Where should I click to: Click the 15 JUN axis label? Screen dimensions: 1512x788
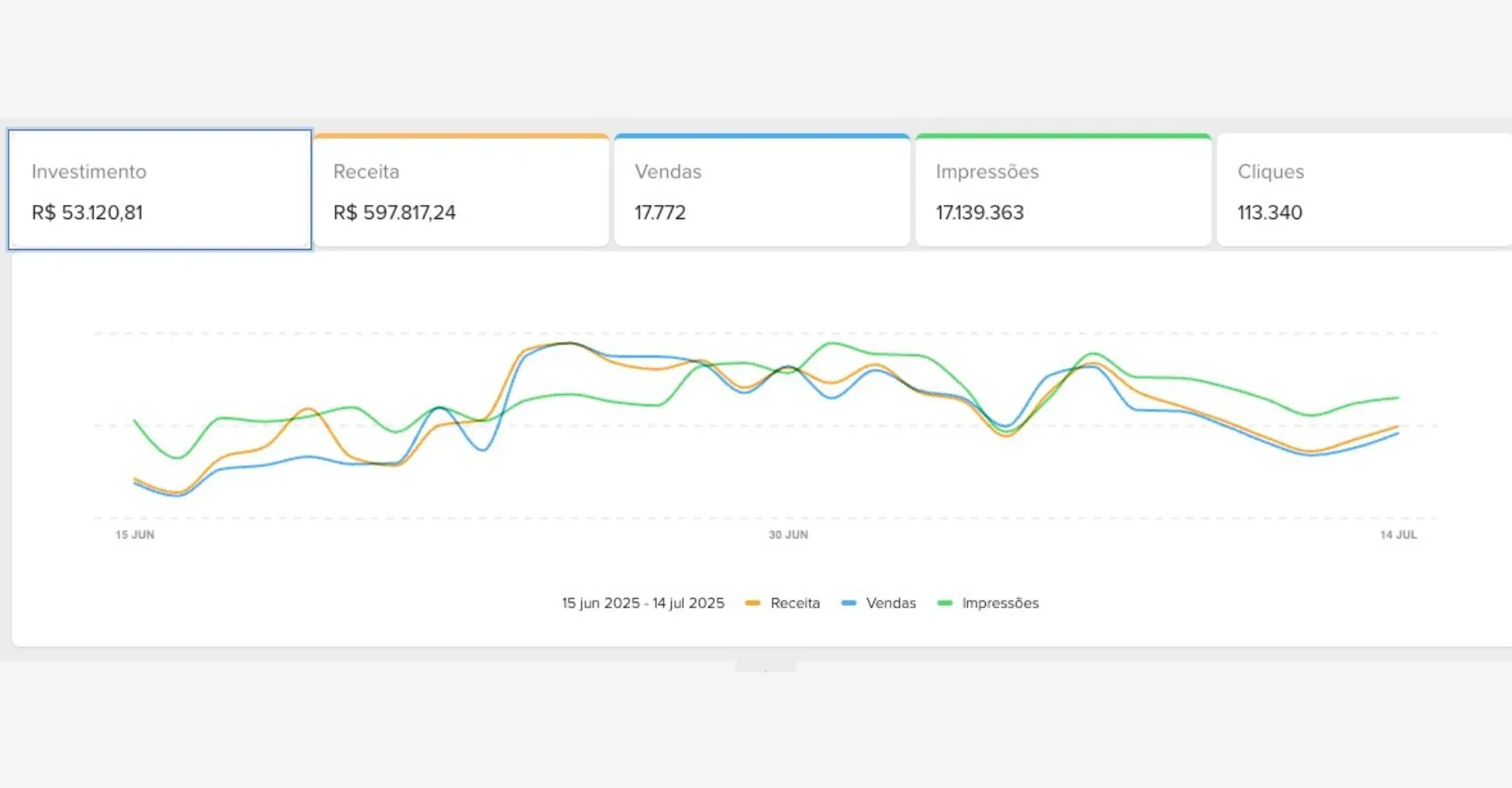click(x=135, y=535)
